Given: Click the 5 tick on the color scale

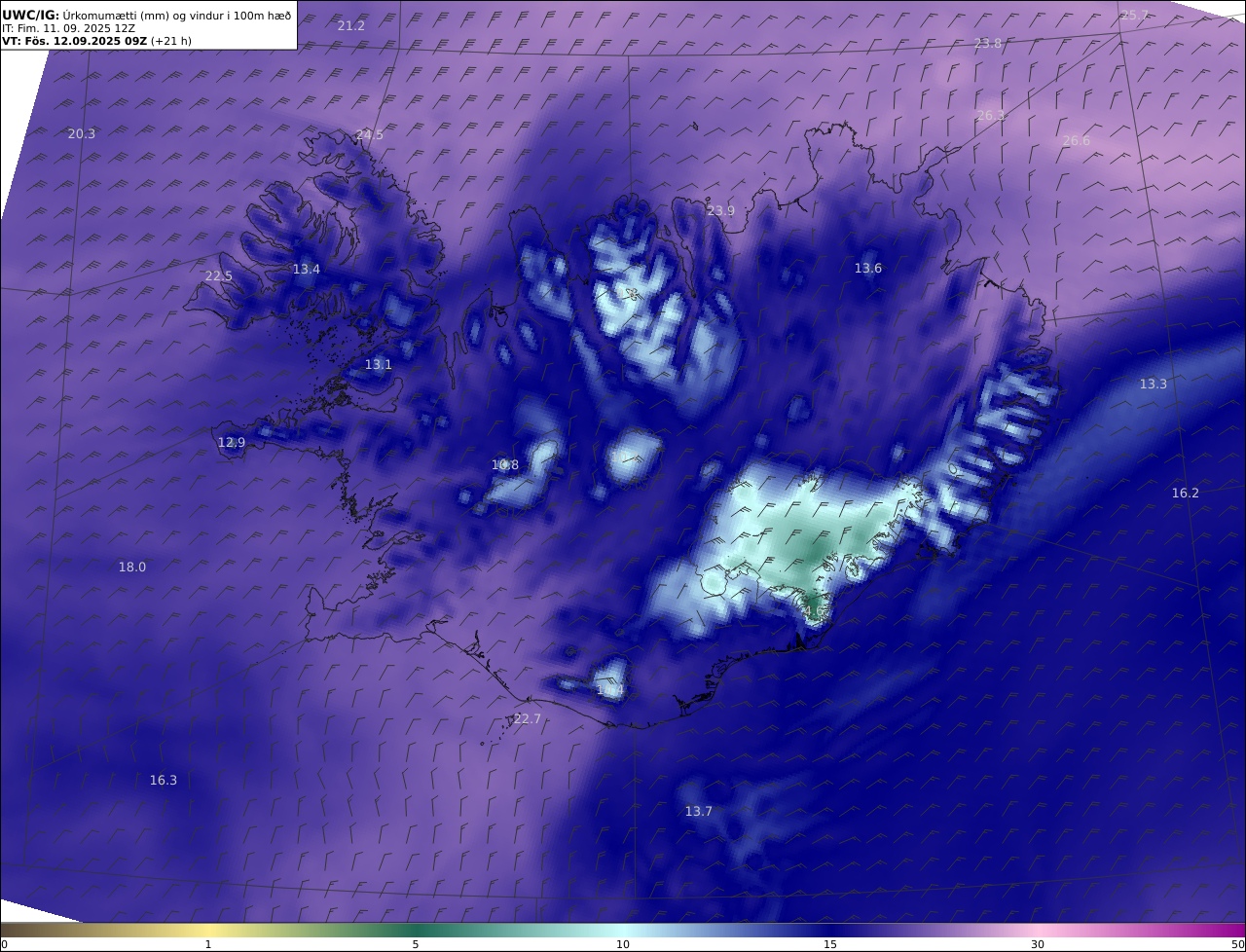Looking at the screenshot, I should tap(416, 944).
